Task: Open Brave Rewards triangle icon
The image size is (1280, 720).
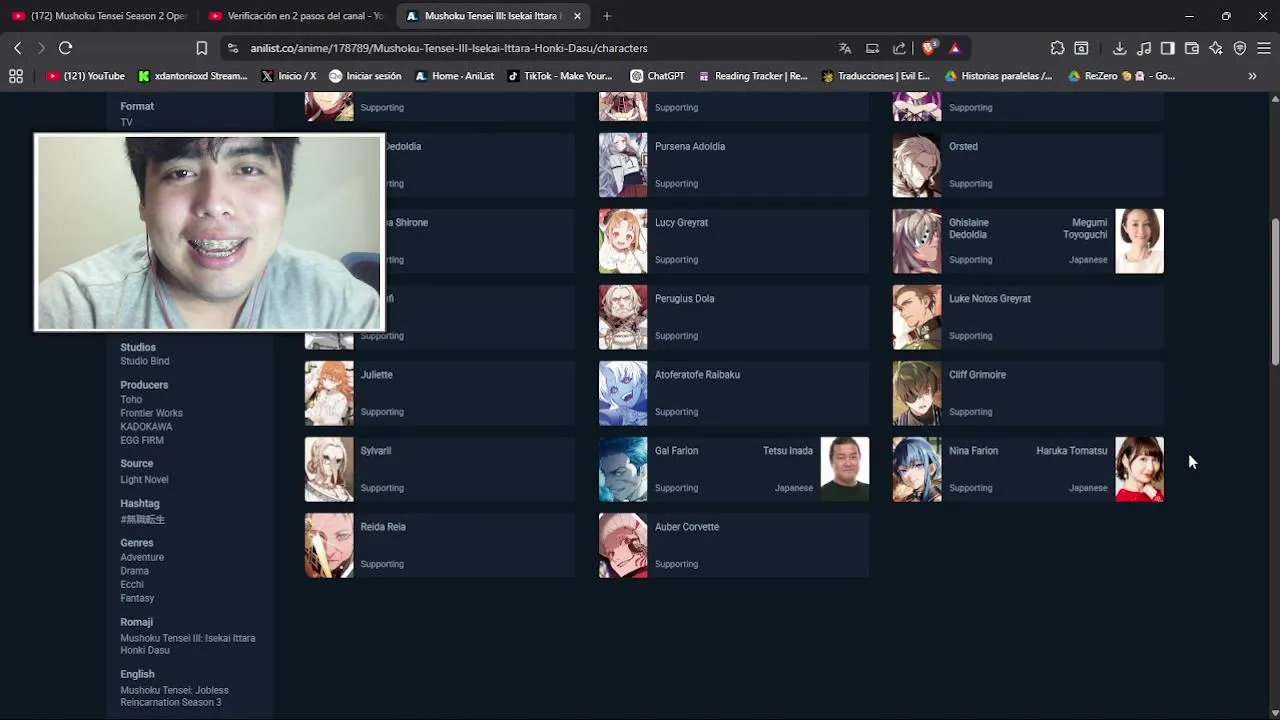Action: click(x=955, y=48)
